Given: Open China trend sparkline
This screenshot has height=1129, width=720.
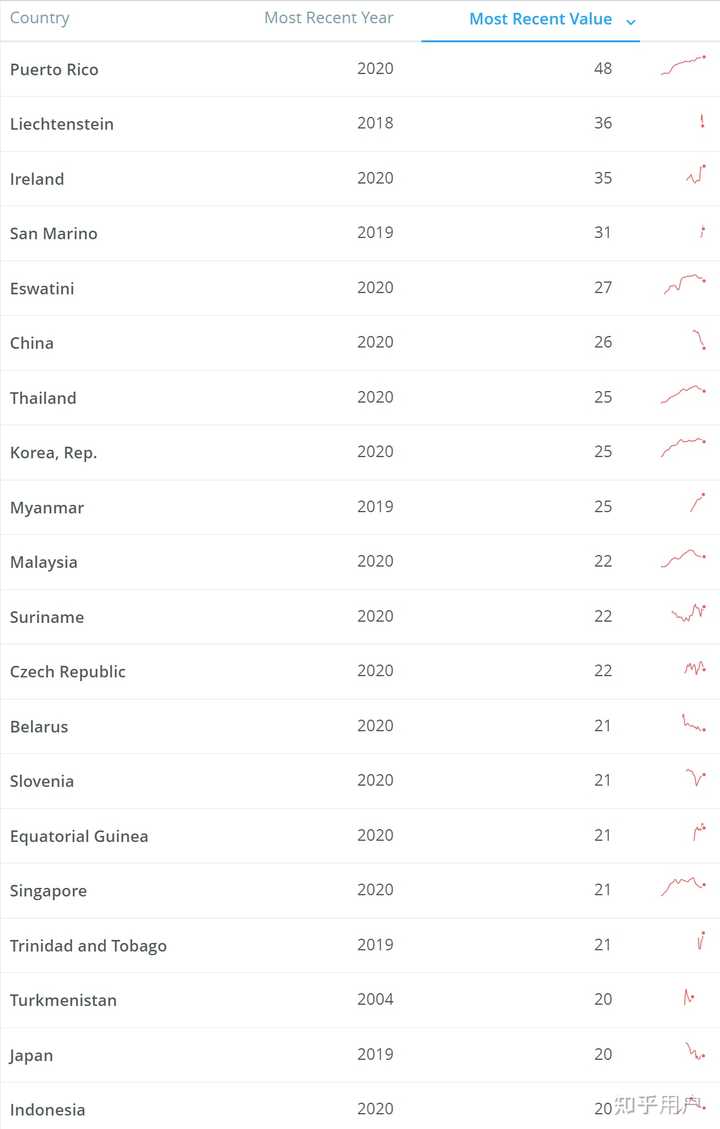Looking at the screenshot, I should coord(699,339).
